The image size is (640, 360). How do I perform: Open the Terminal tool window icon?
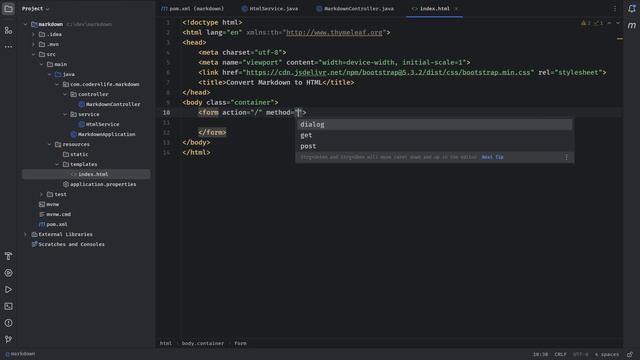pyautogui.click(x=8, y=306)
